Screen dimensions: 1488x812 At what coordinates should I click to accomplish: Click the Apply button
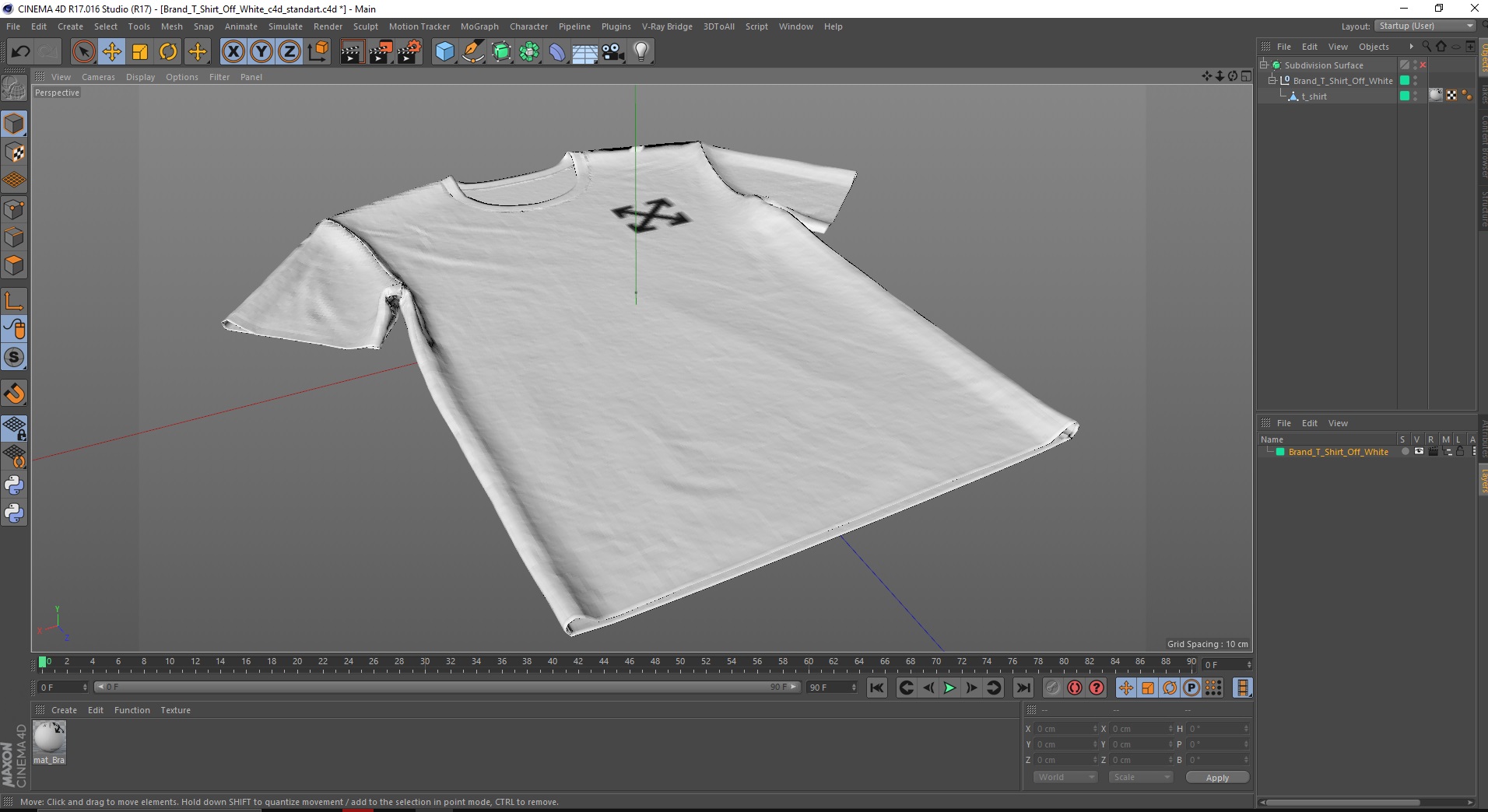point(1217,778)
